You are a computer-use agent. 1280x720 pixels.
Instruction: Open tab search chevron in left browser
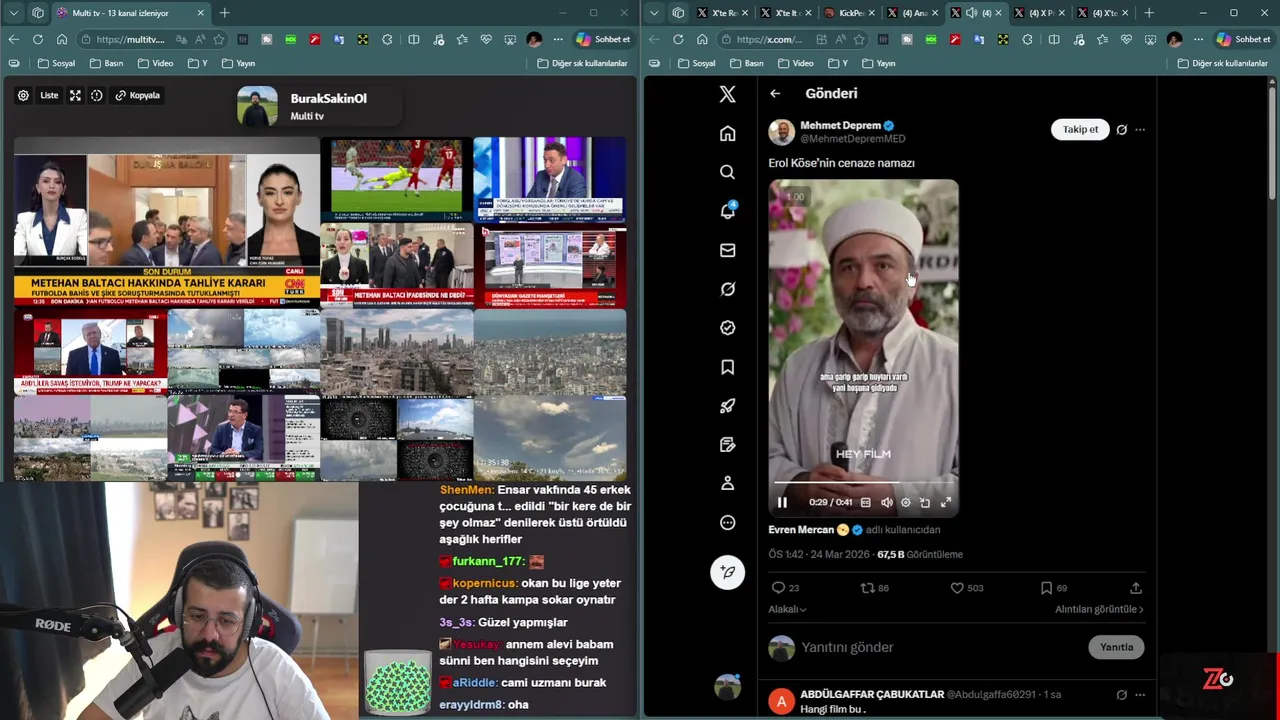tap(13, 13)
